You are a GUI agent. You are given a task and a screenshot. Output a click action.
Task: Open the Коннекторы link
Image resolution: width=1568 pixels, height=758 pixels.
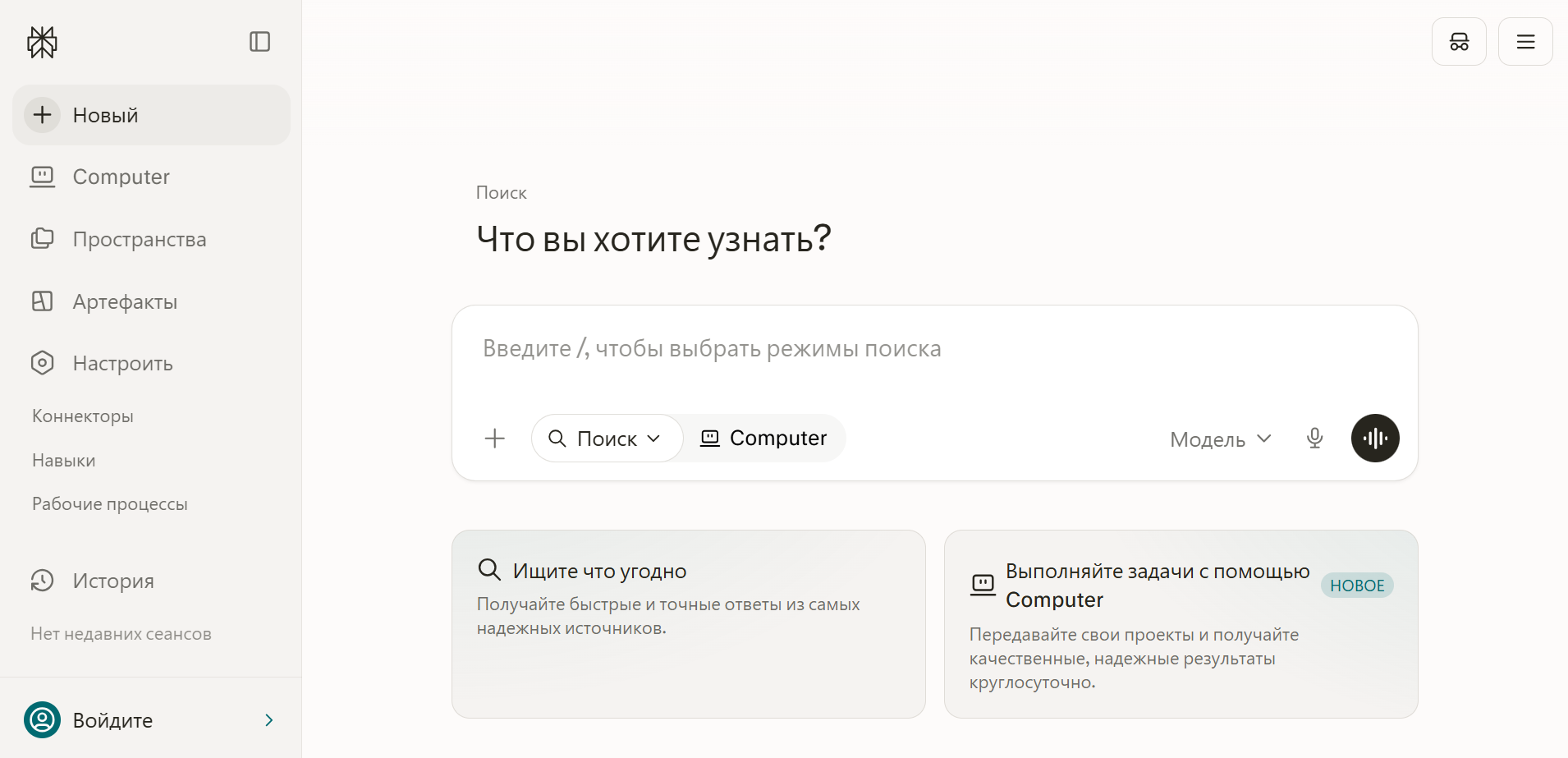point(83,416)
